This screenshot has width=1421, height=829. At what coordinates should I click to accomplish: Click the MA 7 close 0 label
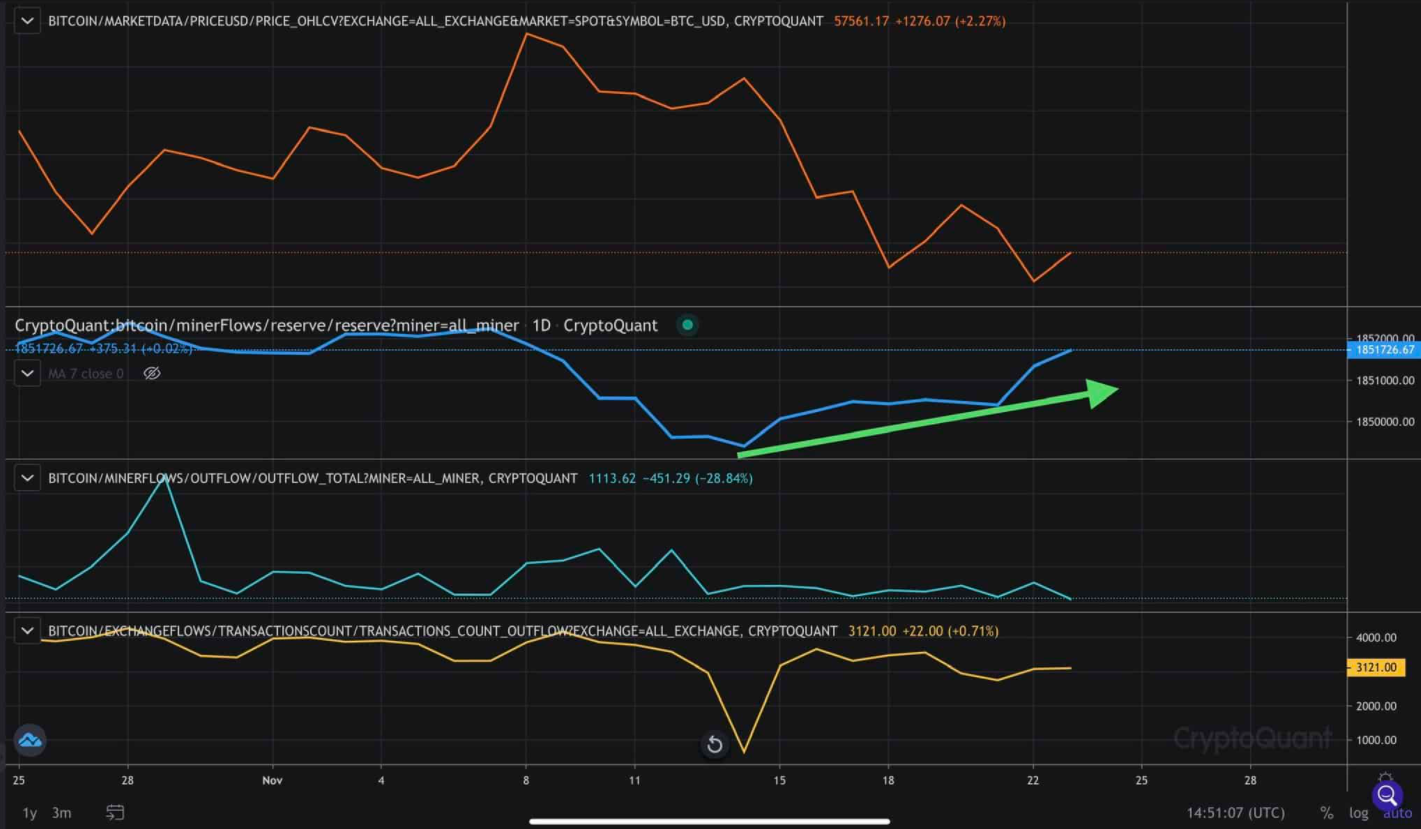pos(86,373)
